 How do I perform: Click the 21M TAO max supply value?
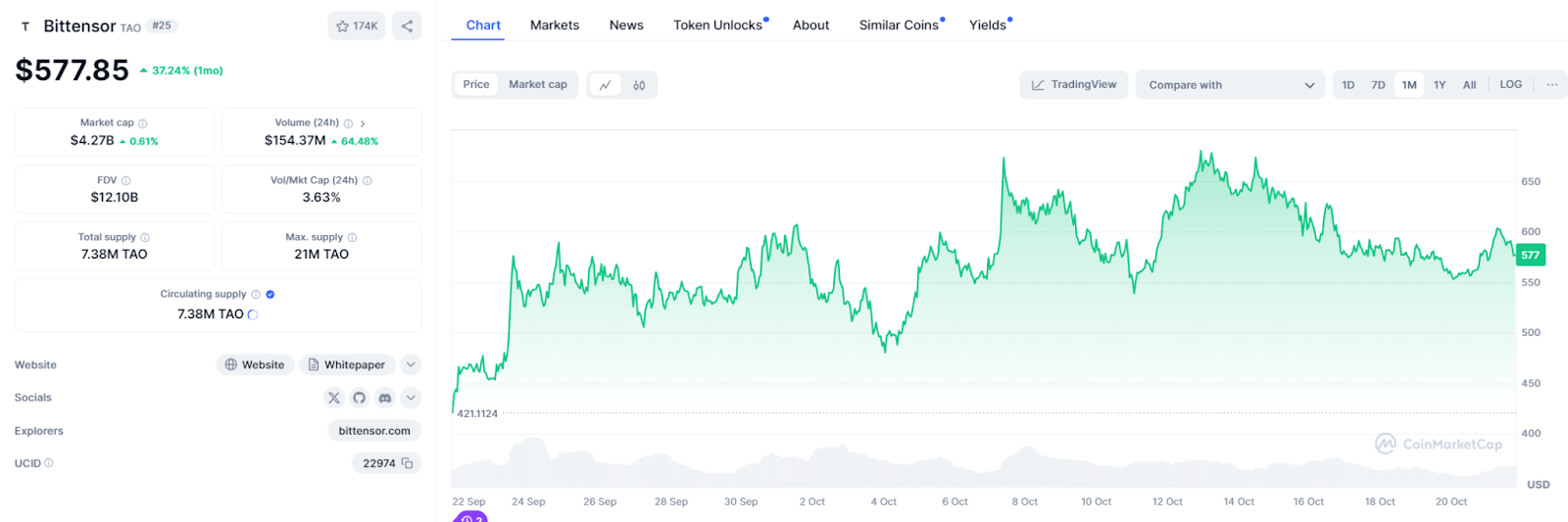click(321, 254)
